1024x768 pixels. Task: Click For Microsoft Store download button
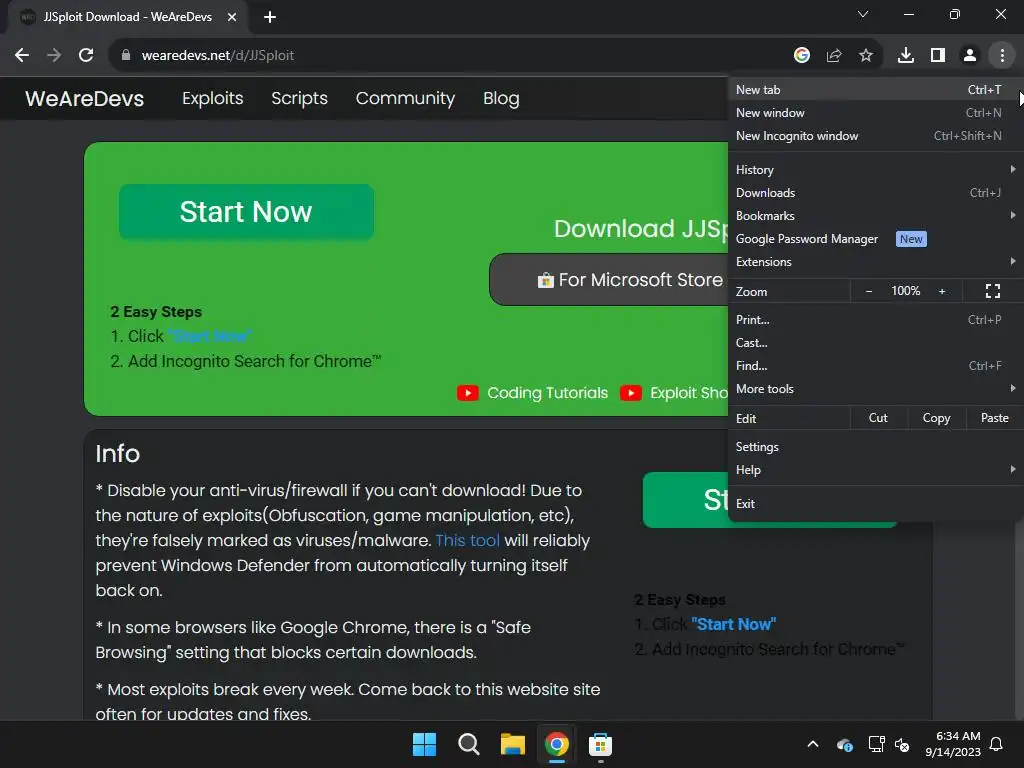pyautogui.click(x=609, y=280)
